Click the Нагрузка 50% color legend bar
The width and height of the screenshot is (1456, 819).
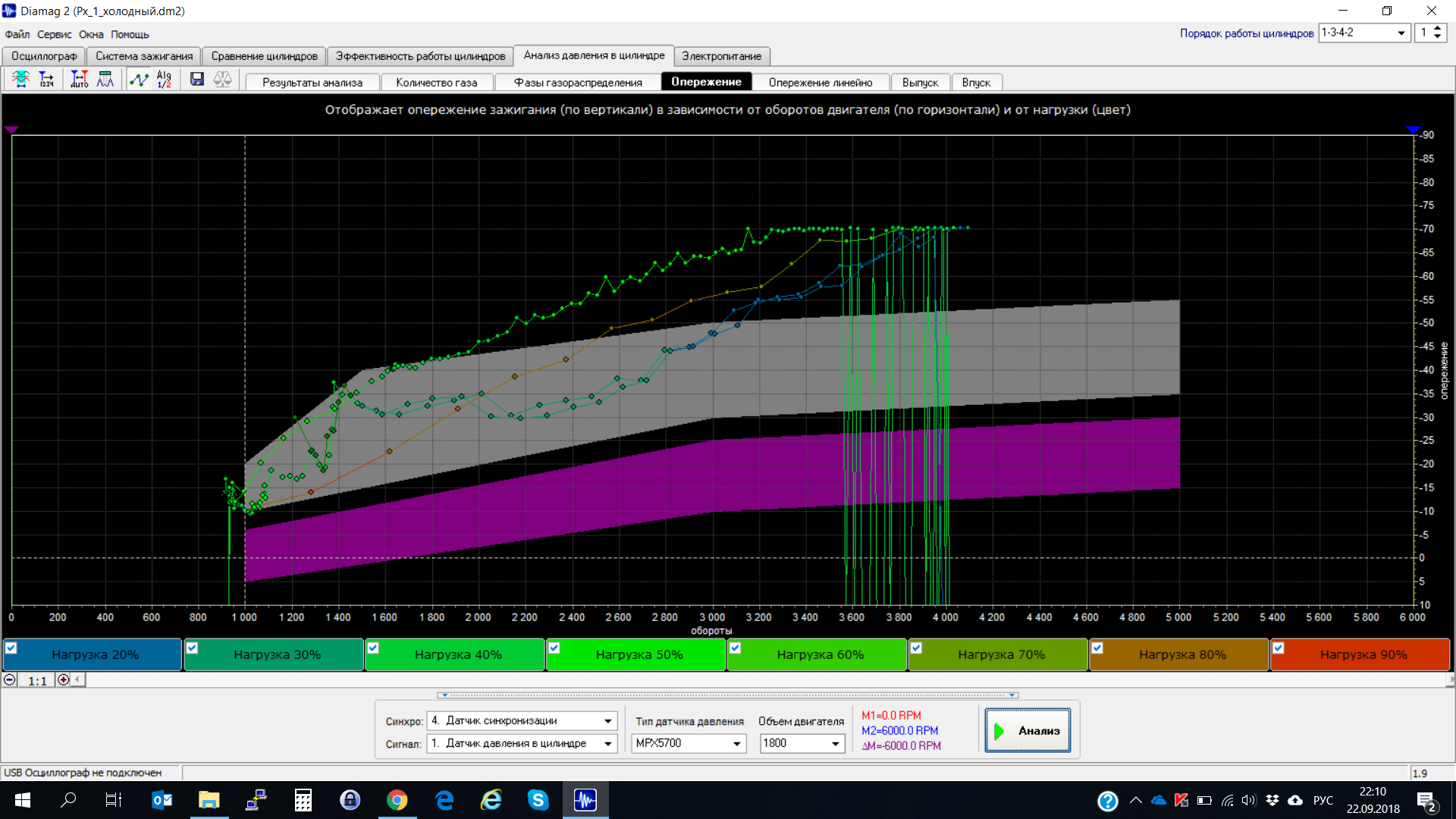[636, 654]
